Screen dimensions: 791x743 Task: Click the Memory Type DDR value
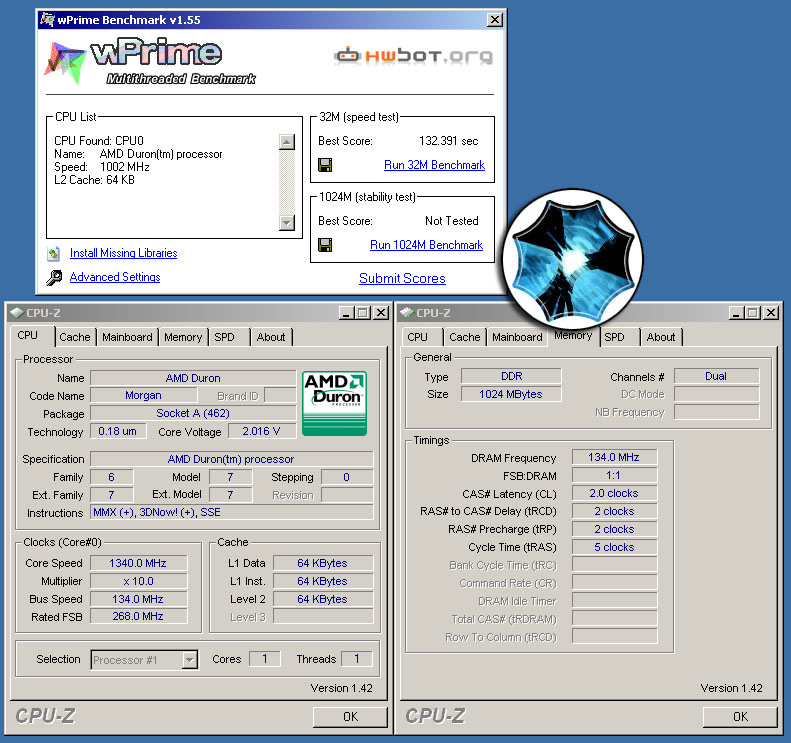(x=511, y=376)
